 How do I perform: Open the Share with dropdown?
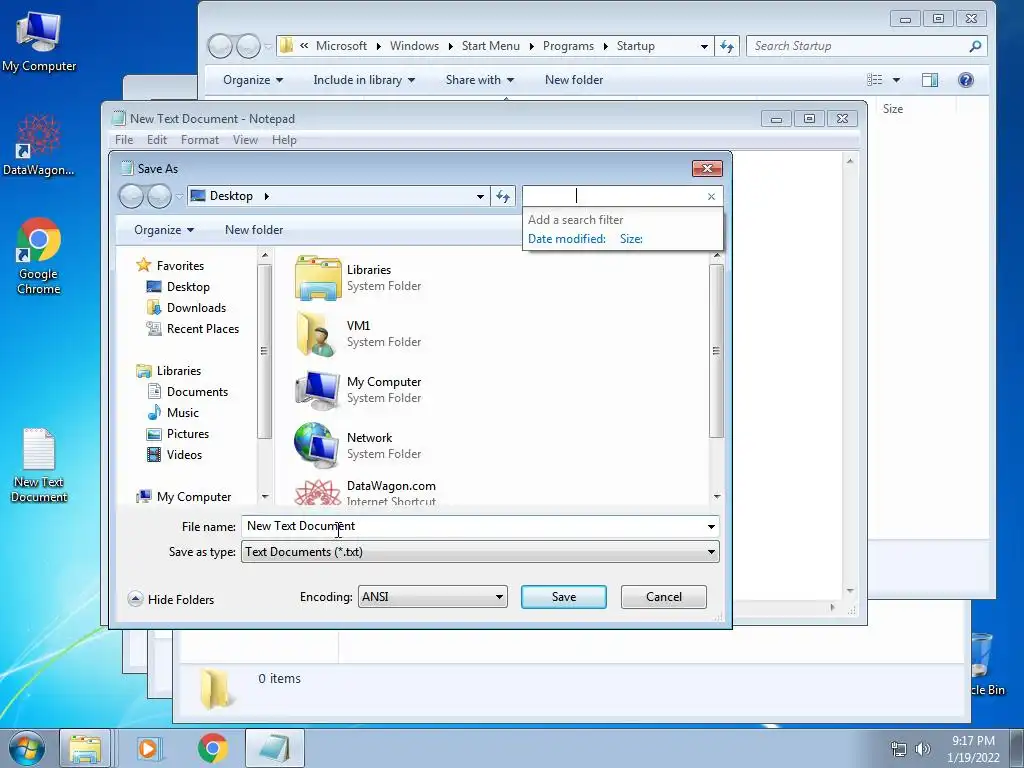(479, 80)
